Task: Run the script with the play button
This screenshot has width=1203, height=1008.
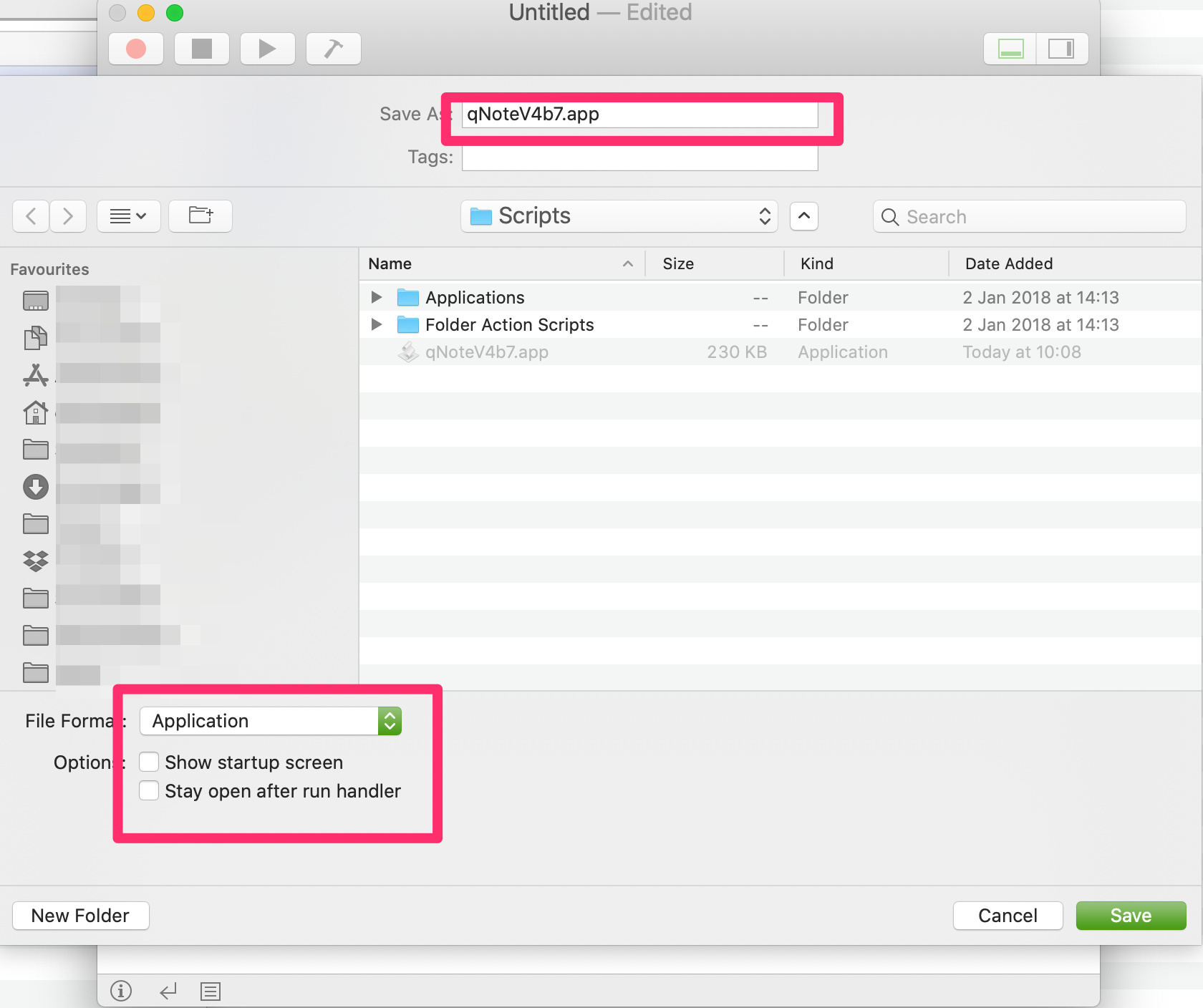Action: coord(267,49)
